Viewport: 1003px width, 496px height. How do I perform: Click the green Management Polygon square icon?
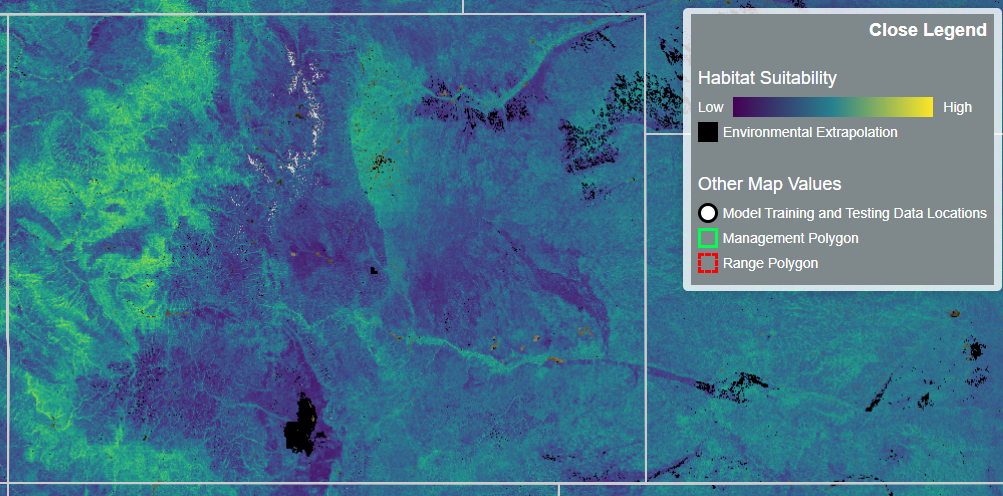(708, 238)
